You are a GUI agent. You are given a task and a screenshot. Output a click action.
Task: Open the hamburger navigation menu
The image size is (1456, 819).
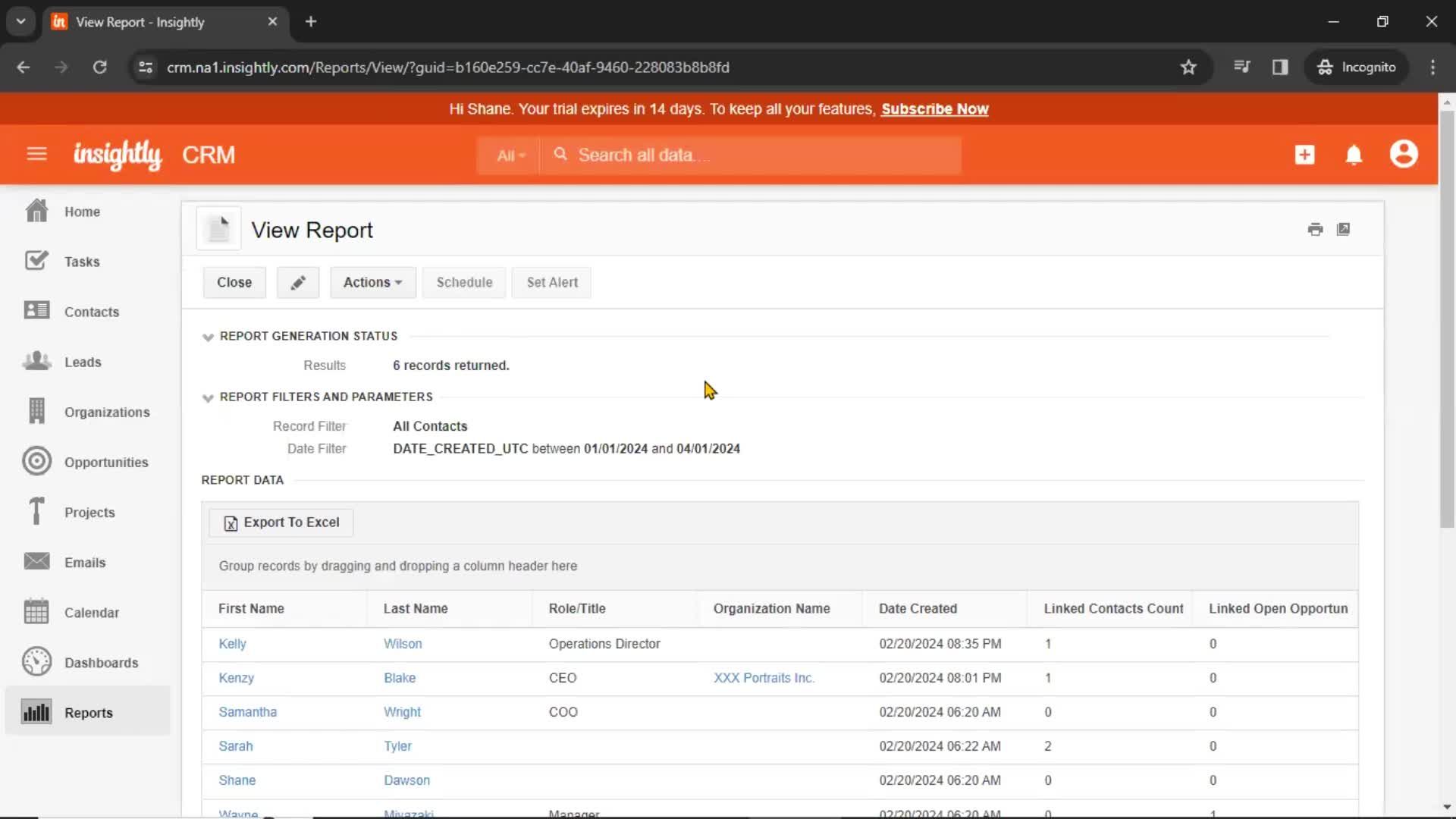36,155
